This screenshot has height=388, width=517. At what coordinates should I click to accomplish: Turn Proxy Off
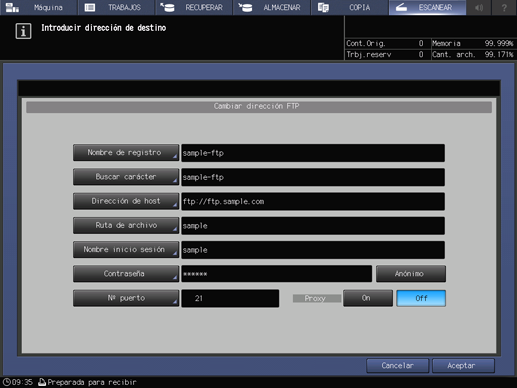point(421,298)
